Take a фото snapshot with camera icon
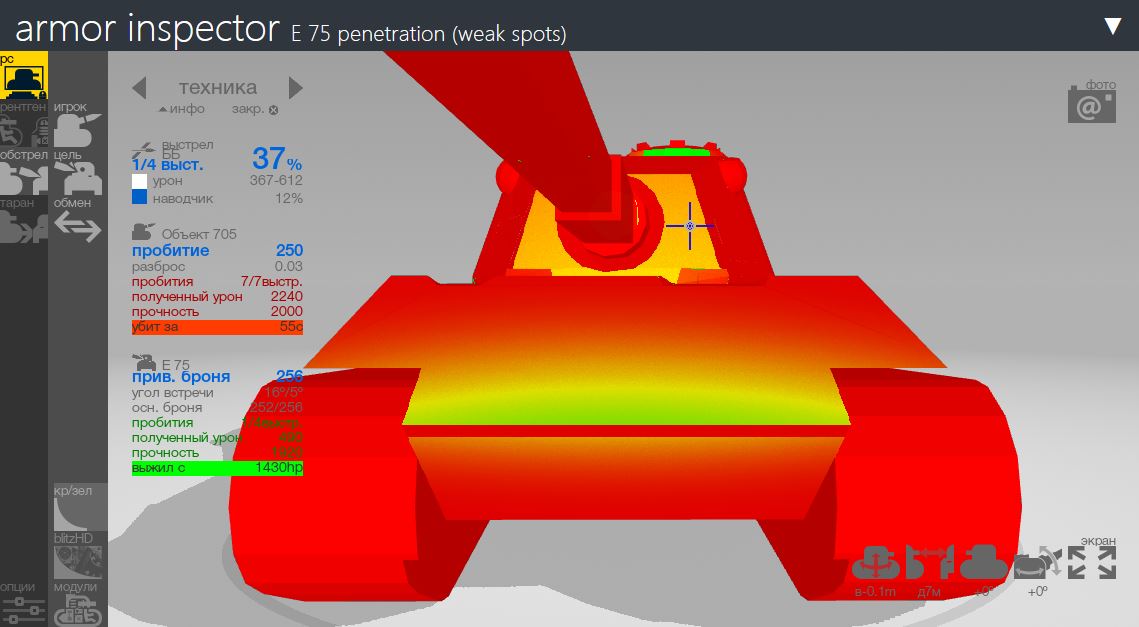 tap(1092, 106)
